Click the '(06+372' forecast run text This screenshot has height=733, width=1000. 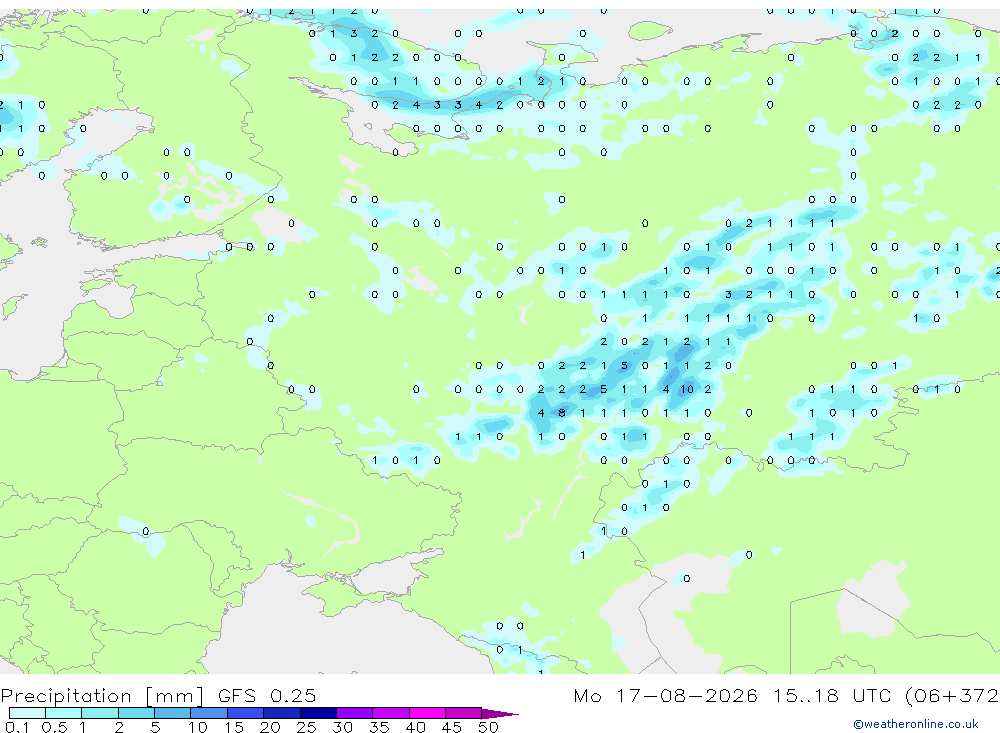(952, 695)
